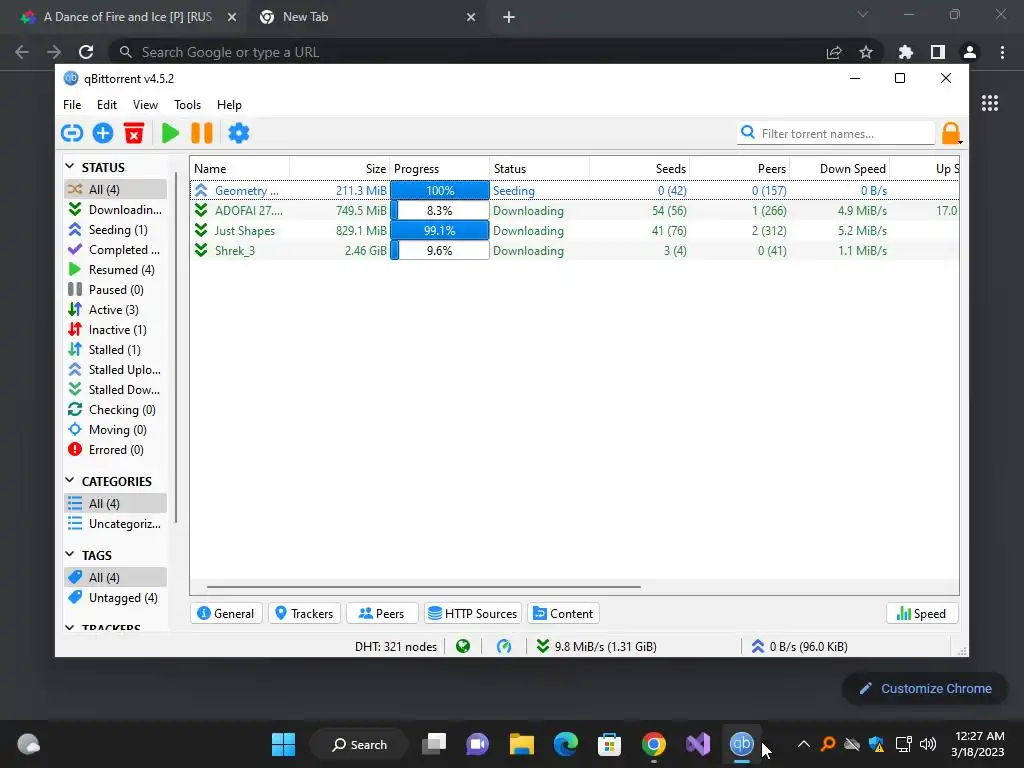The image size is (1024, 768).
Task: Select the Errored (0) filter
Action: [116, 449]
